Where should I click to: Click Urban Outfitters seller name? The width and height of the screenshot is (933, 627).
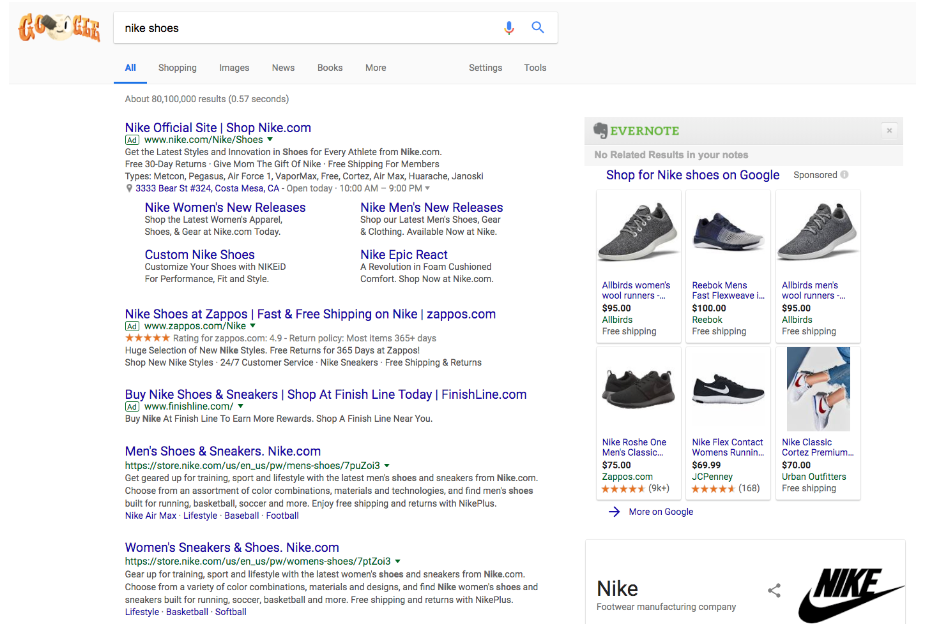(x=813, y=477)
